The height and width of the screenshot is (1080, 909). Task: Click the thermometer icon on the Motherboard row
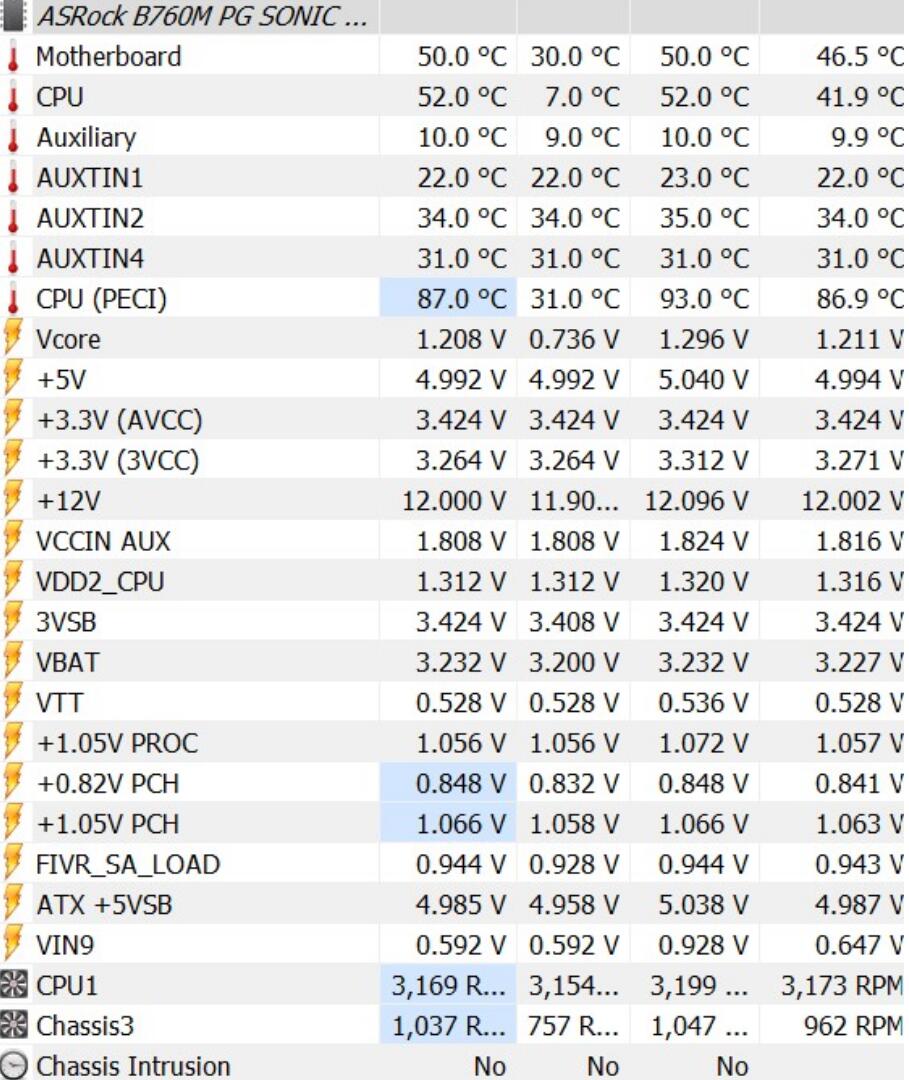click(13, 56)
